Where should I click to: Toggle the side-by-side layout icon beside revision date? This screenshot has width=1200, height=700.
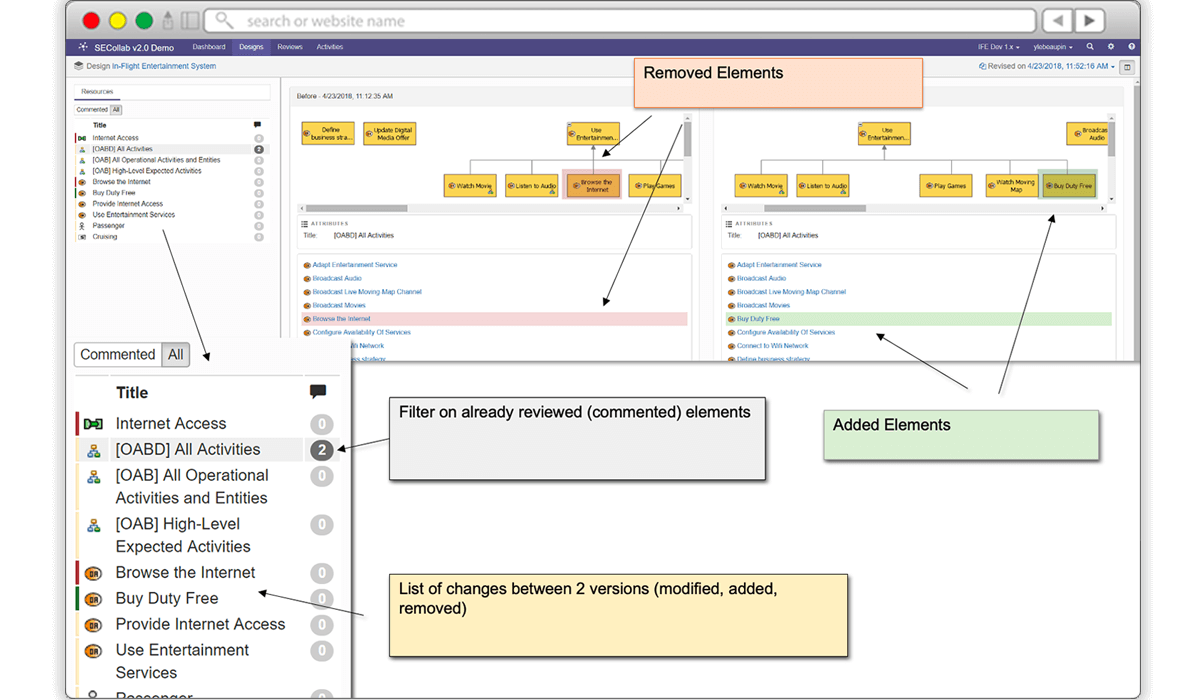point(1127,67)
